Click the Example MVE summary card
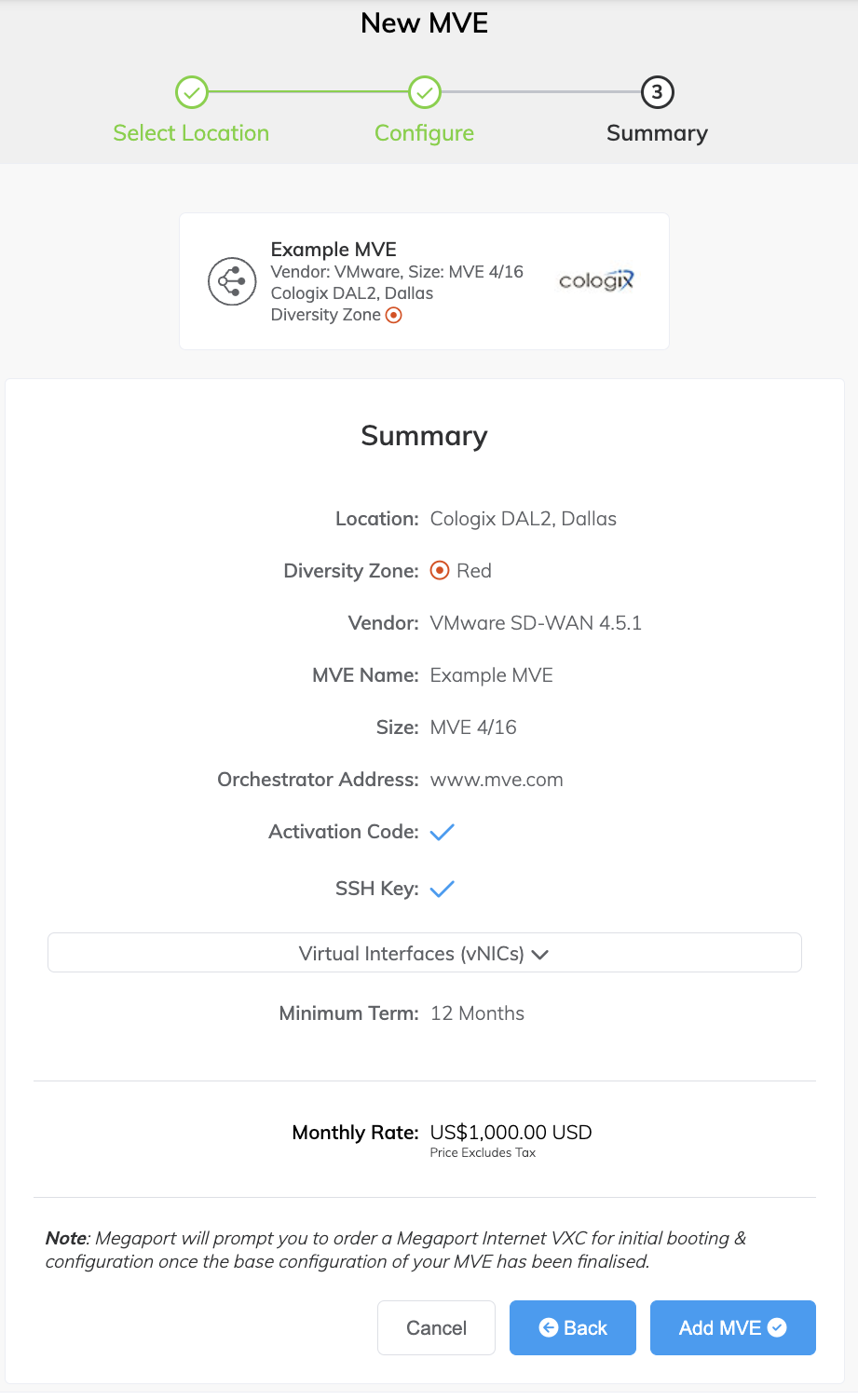Screen dimensions: 858x1400 pos(424,281)
